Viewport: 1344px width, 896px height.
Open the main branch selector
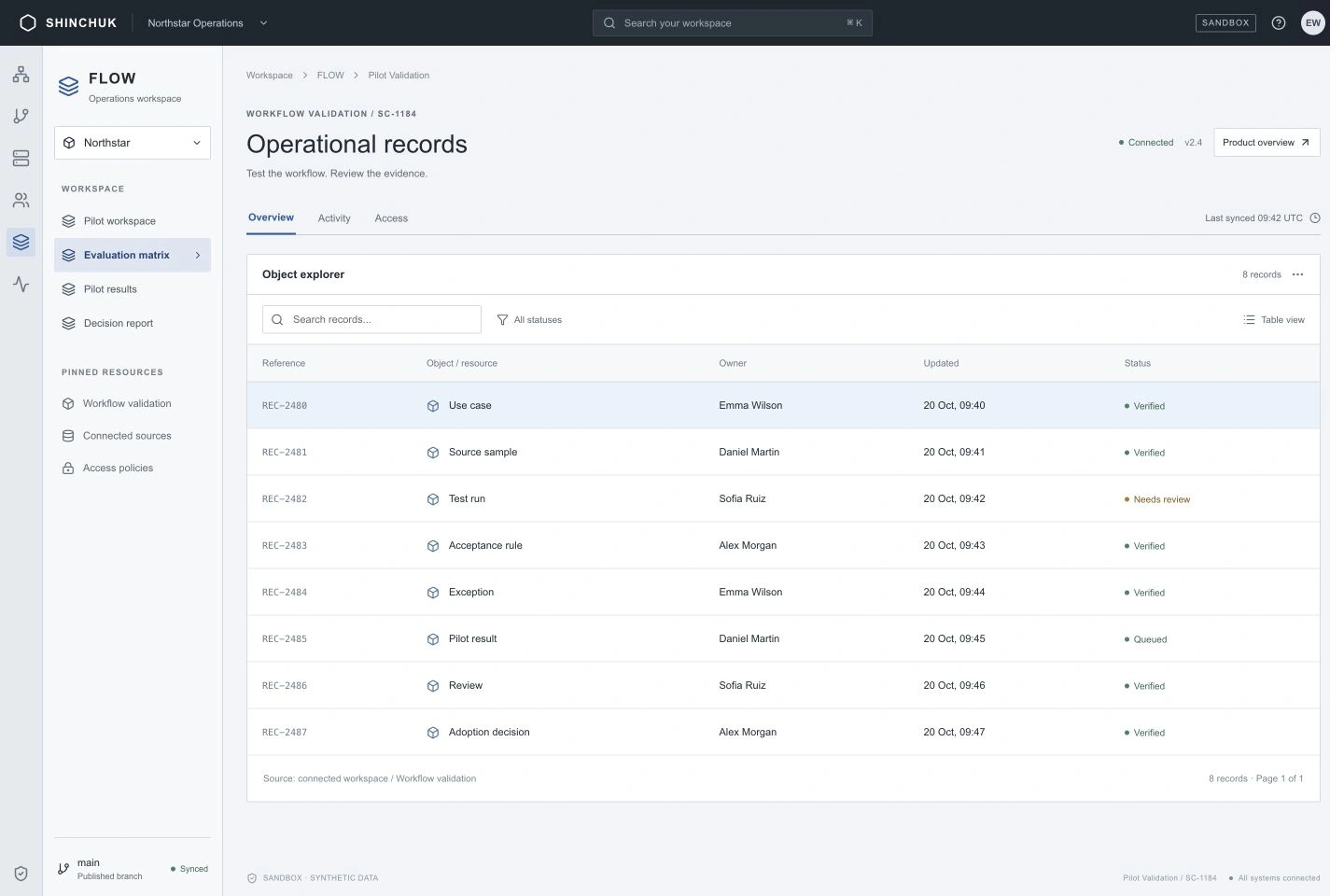click(x=133, y=869)
